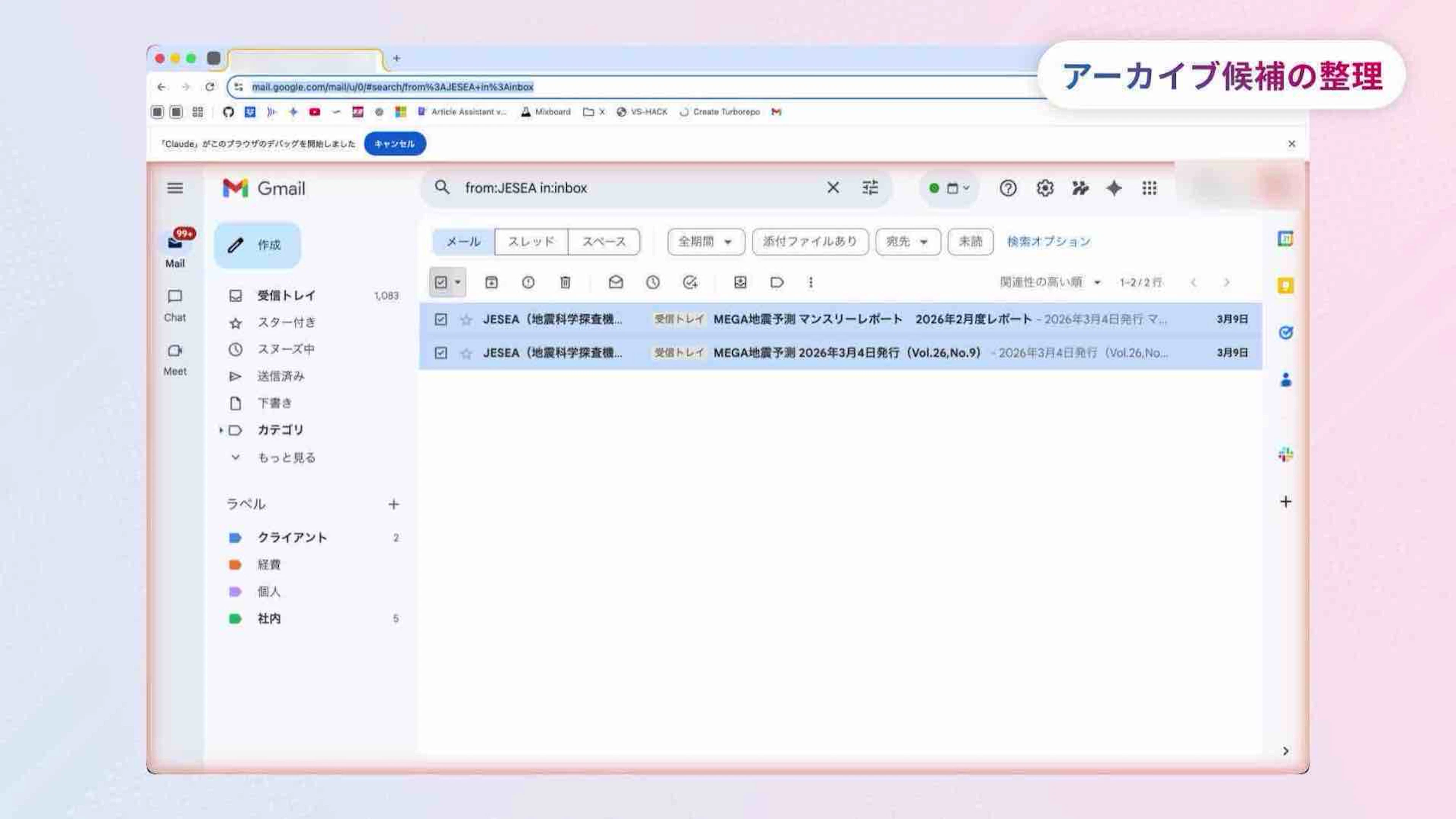Open the Google apps grid
Screen dimensions: 1456x819
[1149, 188]
